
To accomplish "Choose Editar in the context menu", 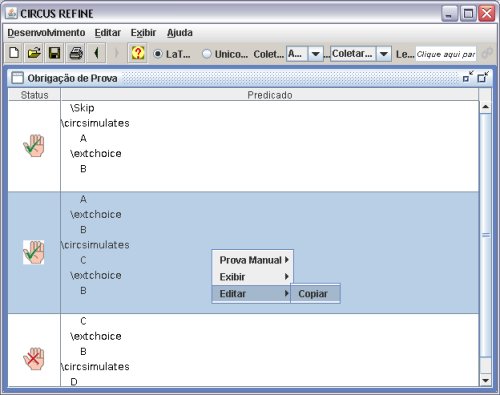I will coord(251,294).
